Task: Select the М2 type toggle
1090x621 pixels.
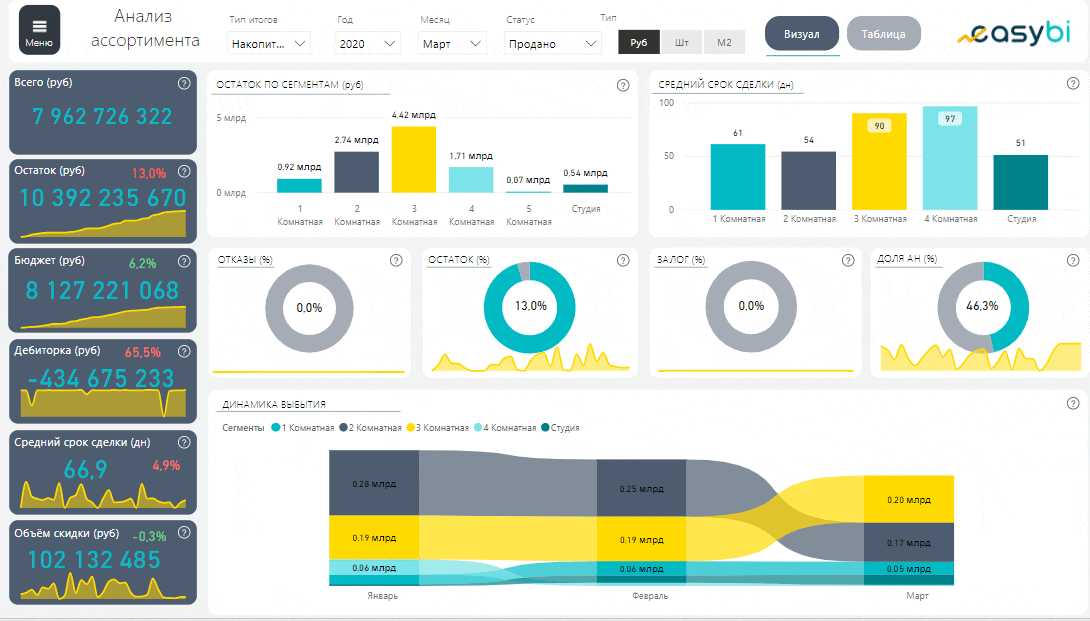Action: click(724, 42)
